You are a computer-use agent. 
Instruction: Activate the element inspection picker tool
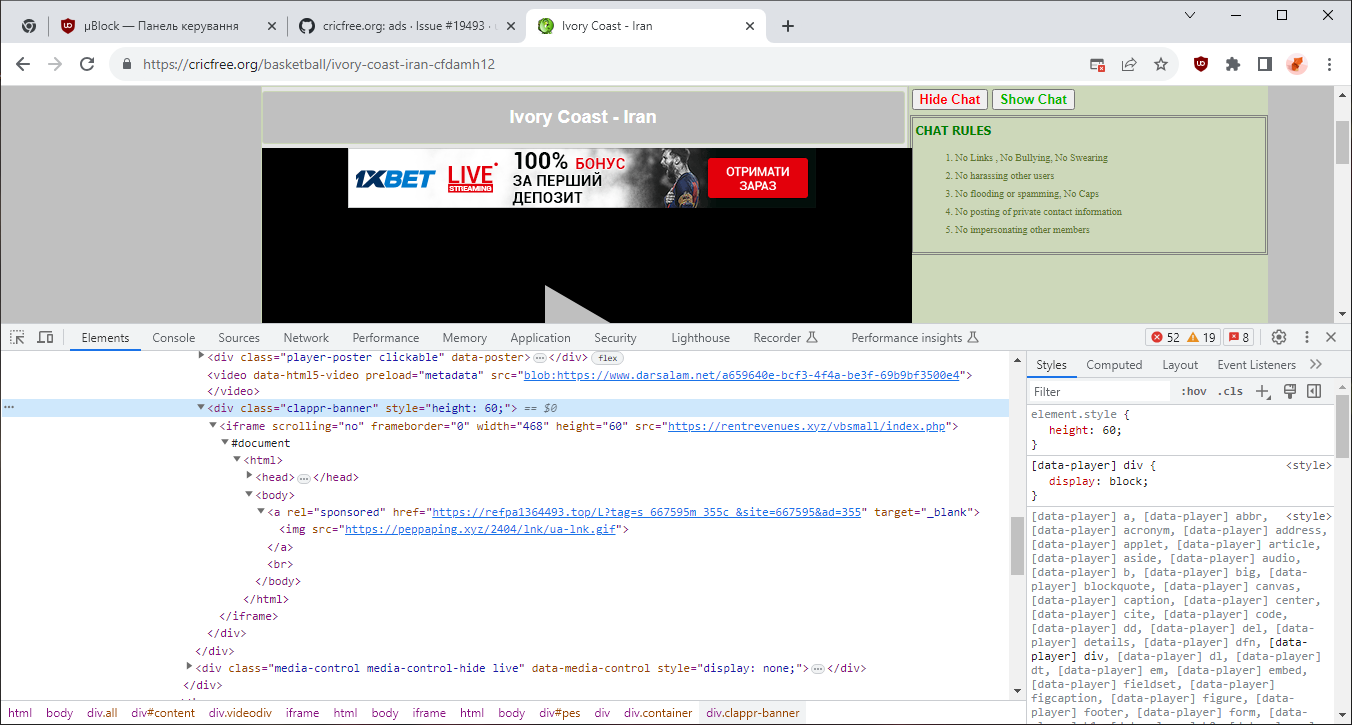point(16,337)
